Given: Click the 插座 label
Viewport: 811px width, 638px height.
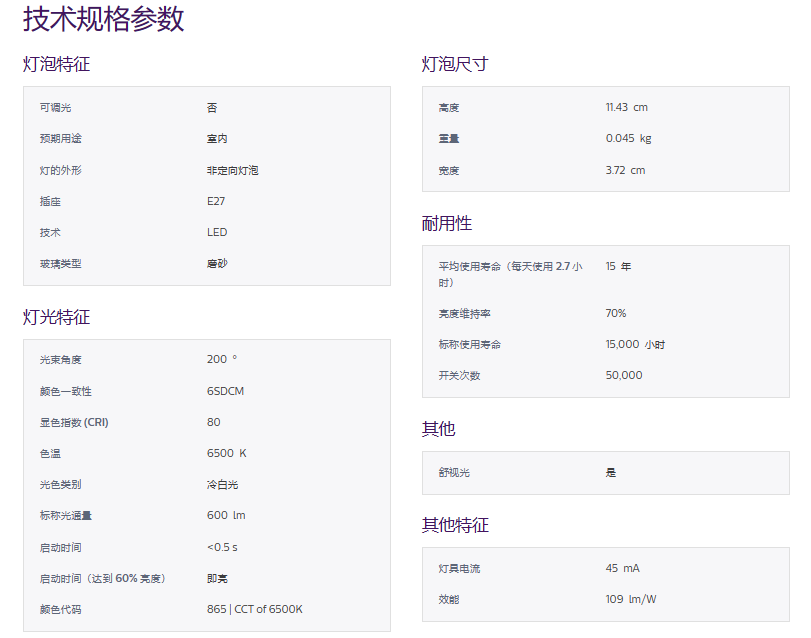Looking at the screenshot, I should tap(50, 202).
